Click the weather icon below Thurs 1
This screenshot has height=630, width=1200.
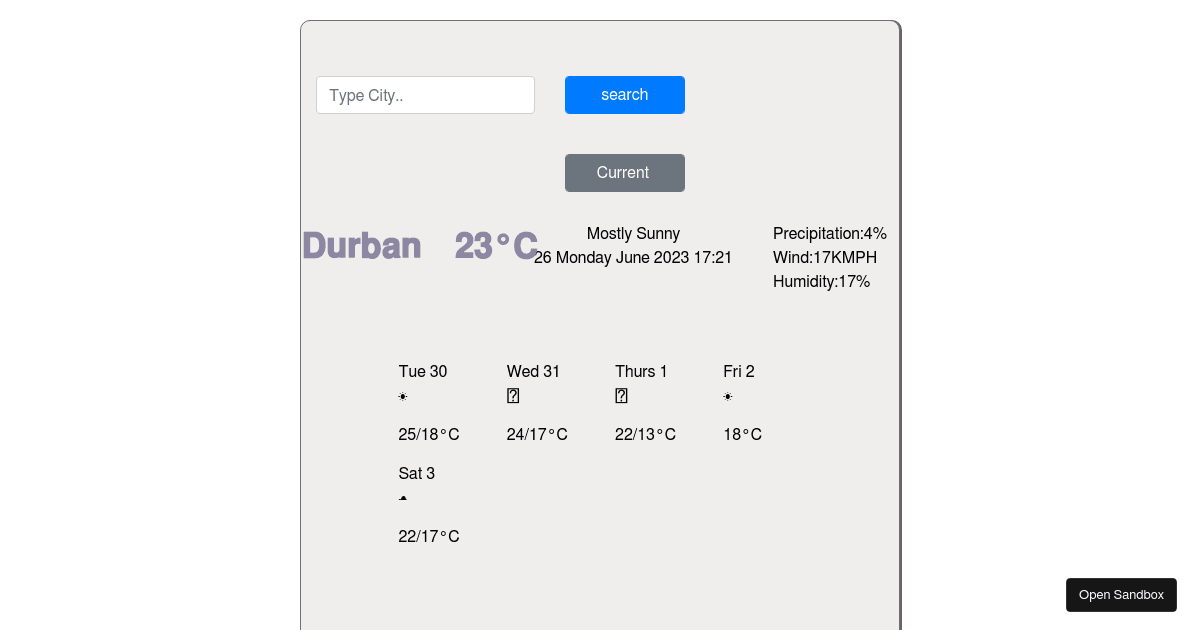tap(621, 396)
